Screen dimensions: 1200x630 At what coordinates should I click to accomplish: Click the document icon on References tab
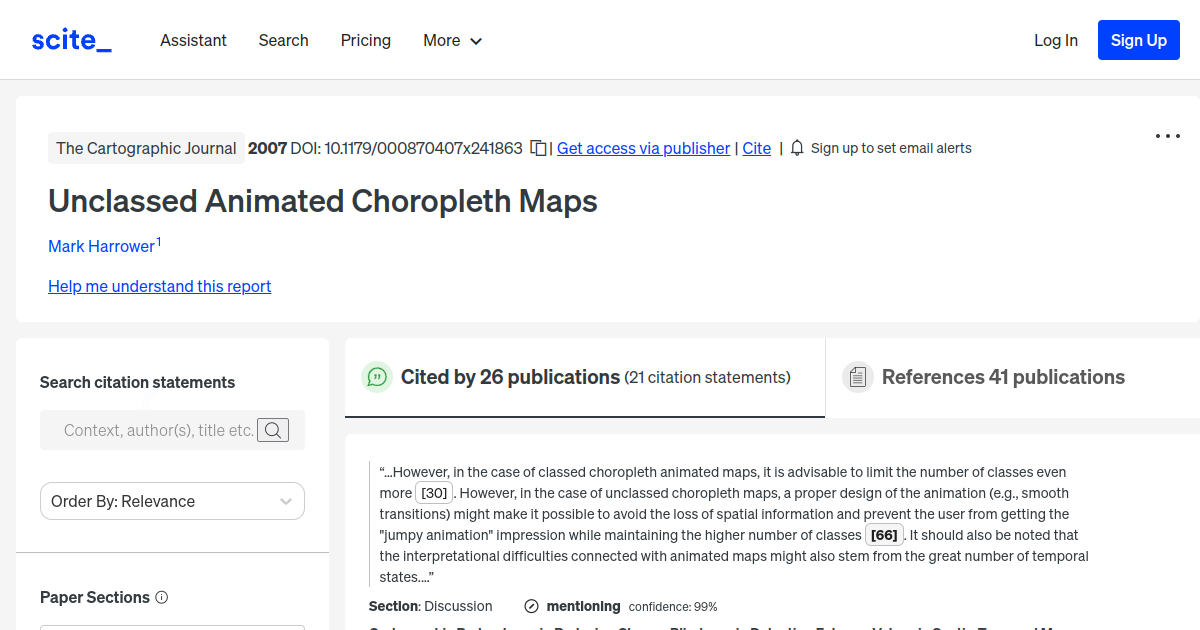coord(858,376)
